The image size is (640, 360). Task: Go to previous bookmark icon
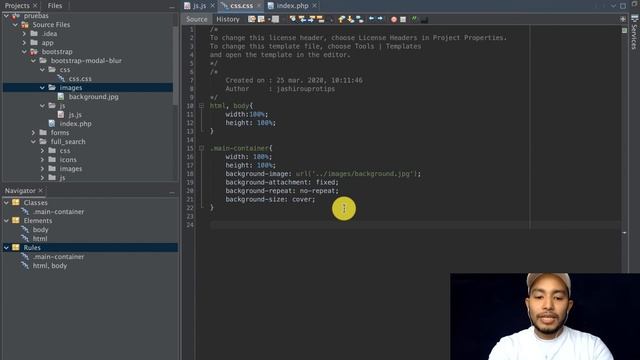coord(341,19)
